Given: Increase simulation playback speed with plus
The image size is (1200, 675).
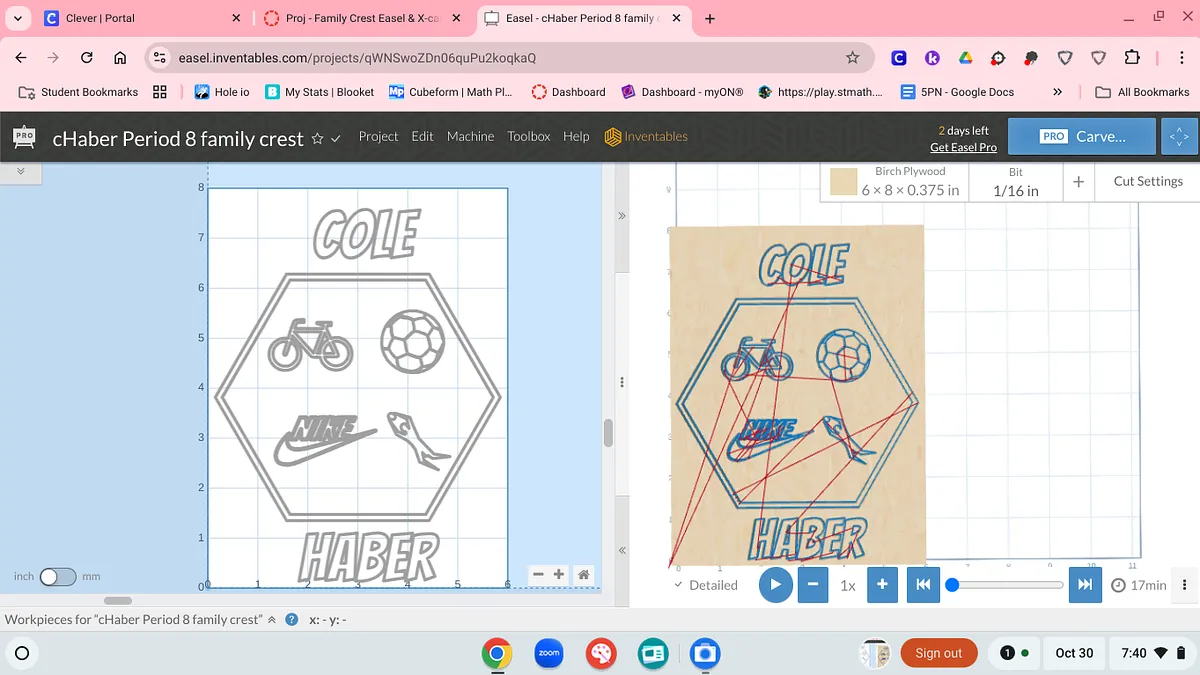Looking at the screenshot, I should [881, 585].
